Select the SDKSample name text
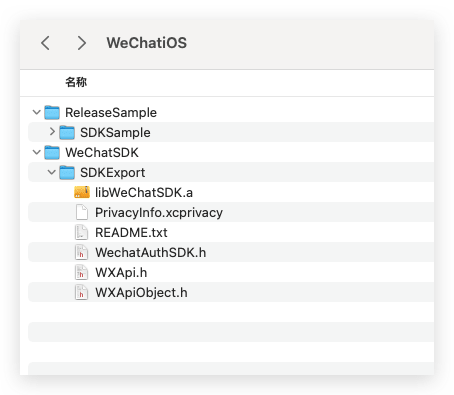 [x=115, y=133]
